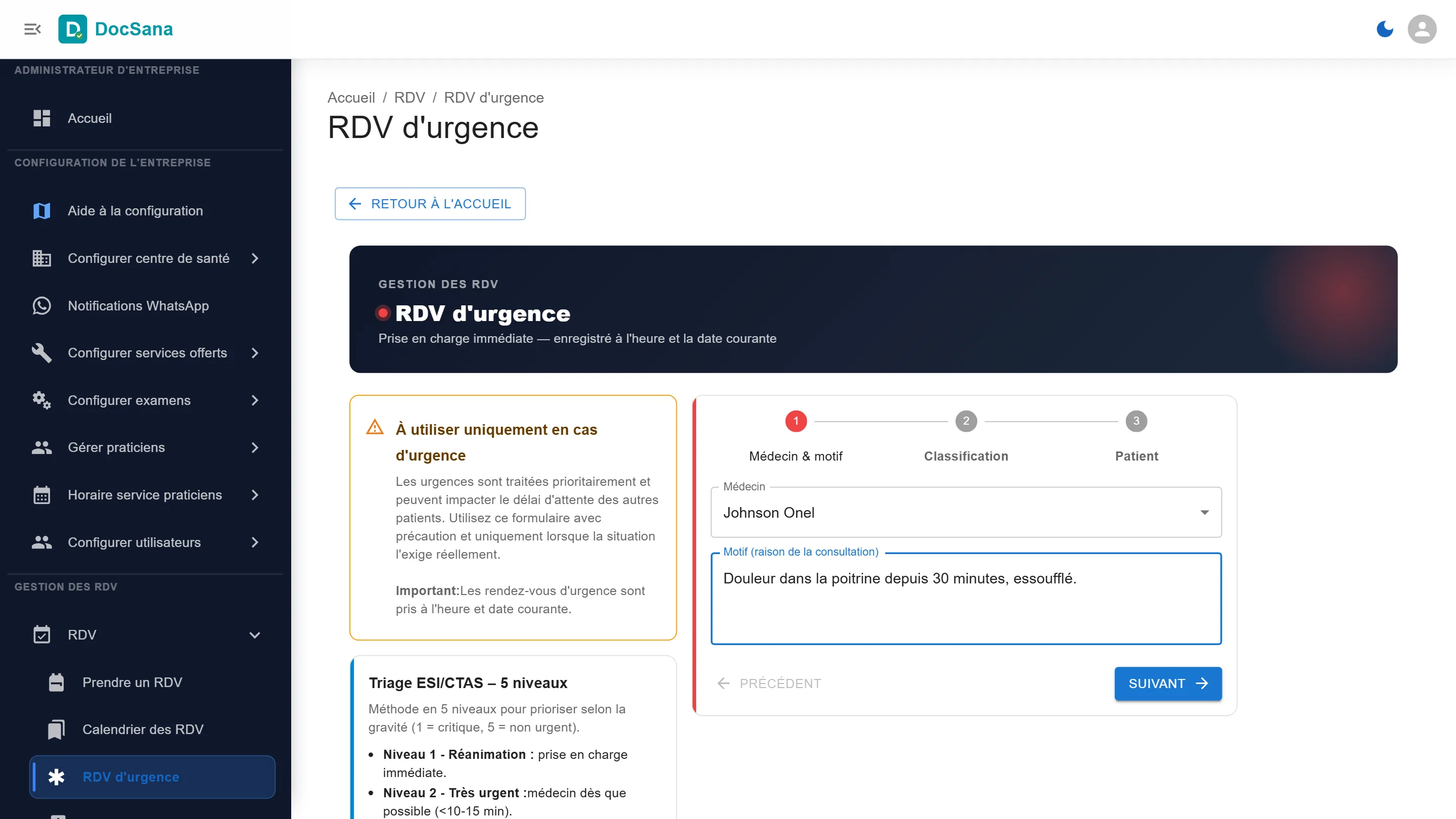Click the wrench icon for services offerts
The image size is (1456, 819).
(x=42, y=353)
